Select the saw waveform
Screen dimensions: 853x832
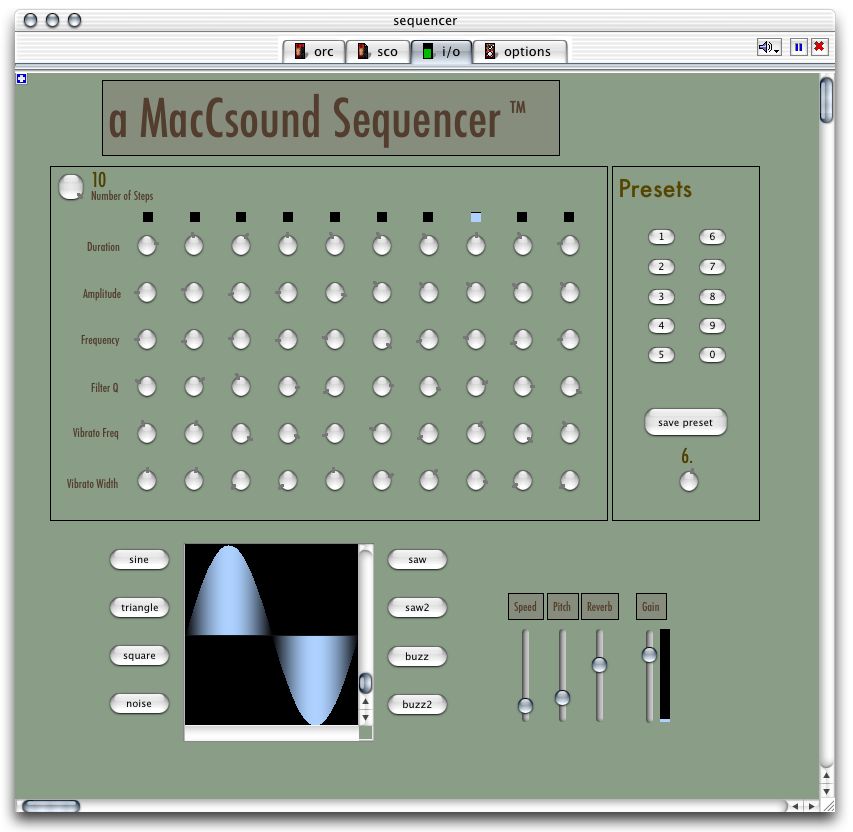(x=417, y=559)
